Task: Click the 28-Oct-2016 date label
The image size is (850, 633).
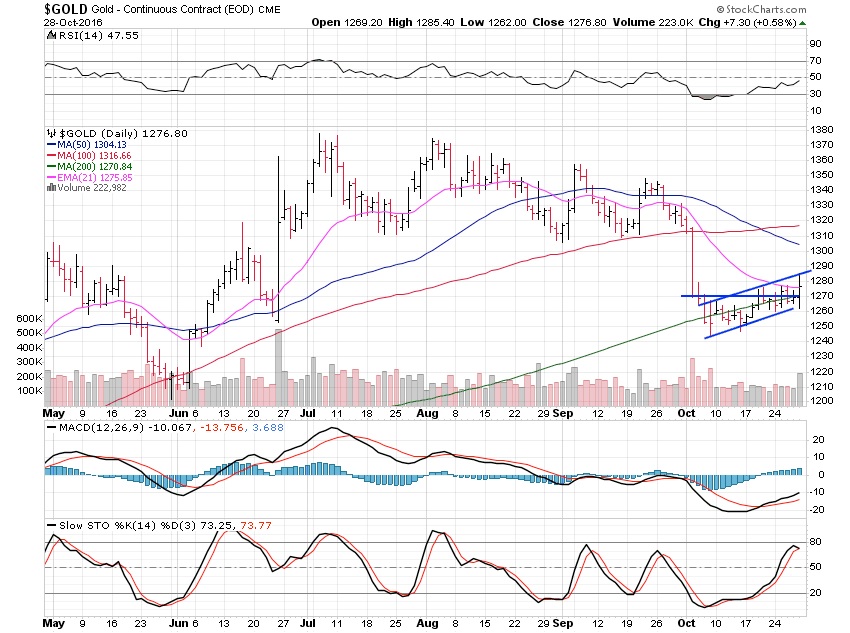Action: point(73,23)
